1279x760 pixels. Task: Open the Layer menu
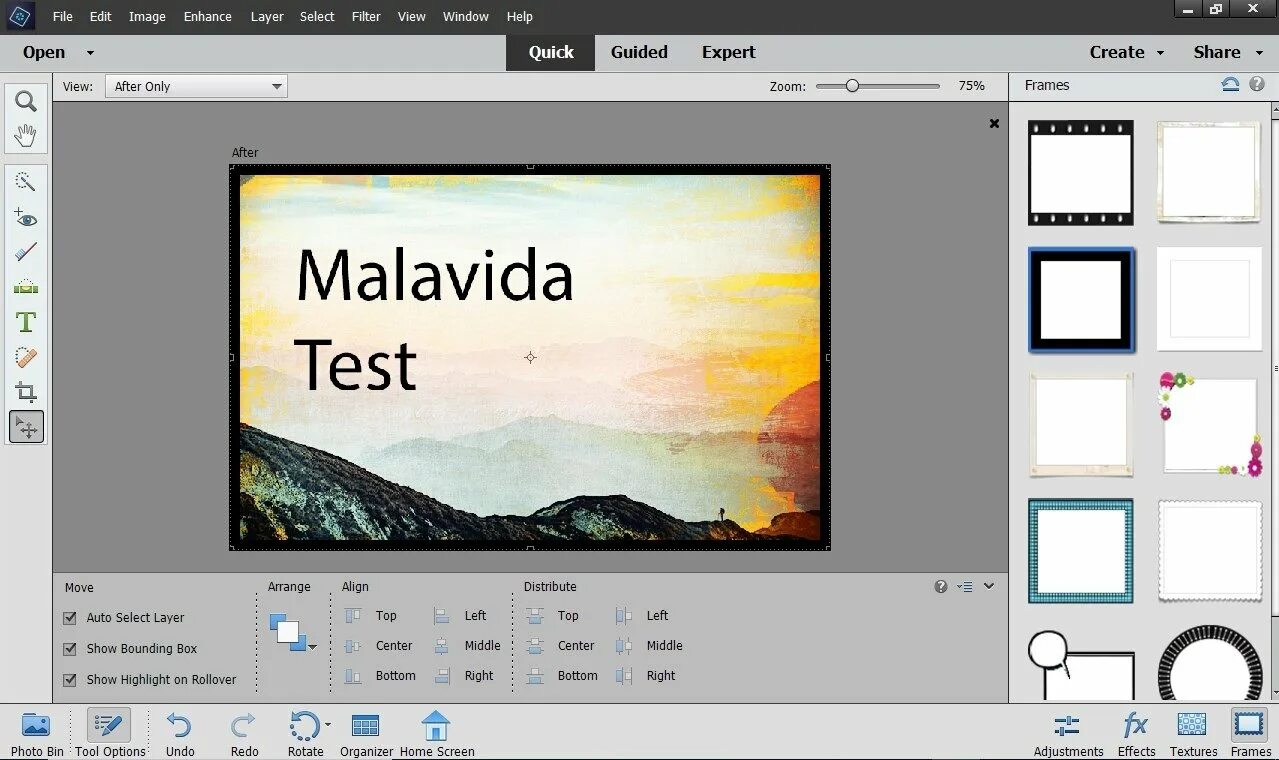267,16
